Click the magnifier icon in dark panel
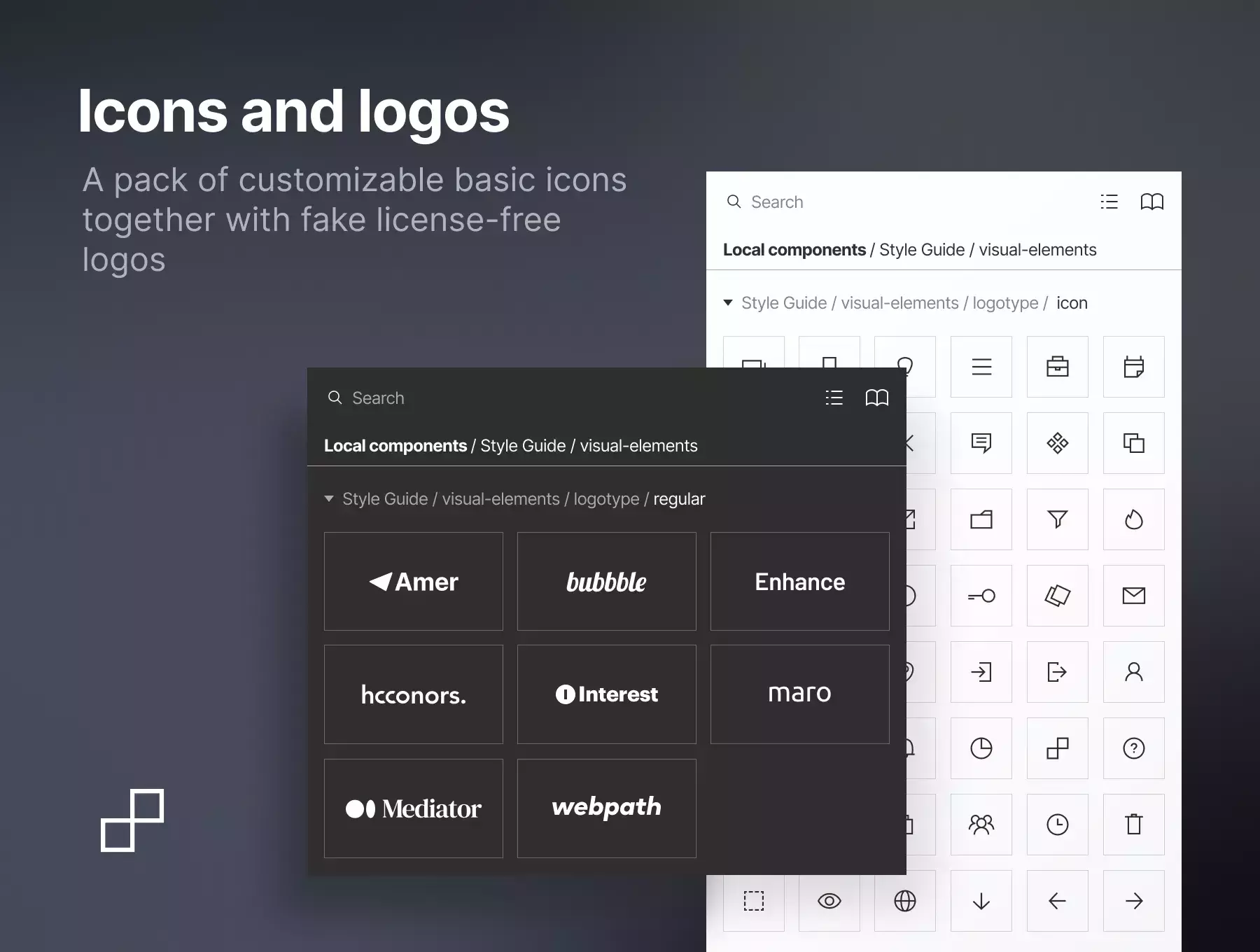The height and width of the screenshot is (952, 1260). coord(335,398)
